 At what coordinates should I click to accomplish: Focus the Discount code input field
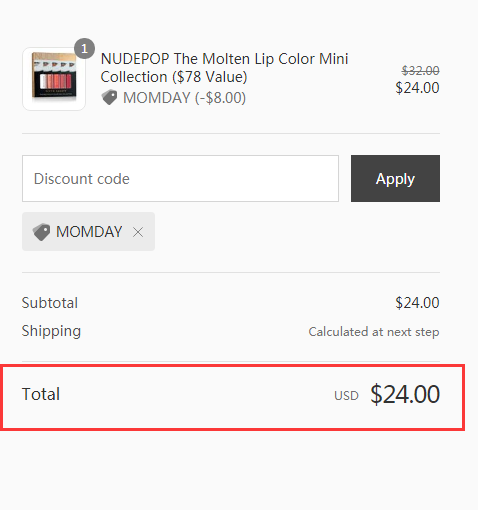[180, 178]
